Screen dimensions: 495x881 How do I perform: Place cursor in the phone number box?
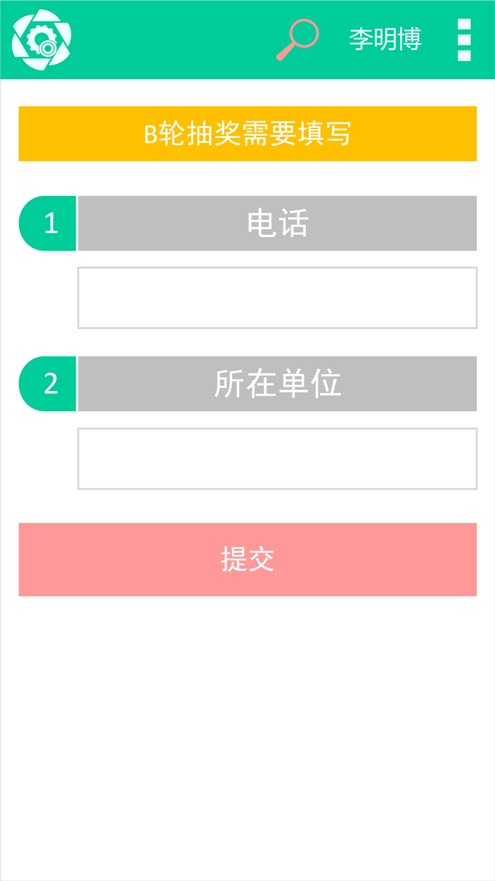(x=278, y=298)
